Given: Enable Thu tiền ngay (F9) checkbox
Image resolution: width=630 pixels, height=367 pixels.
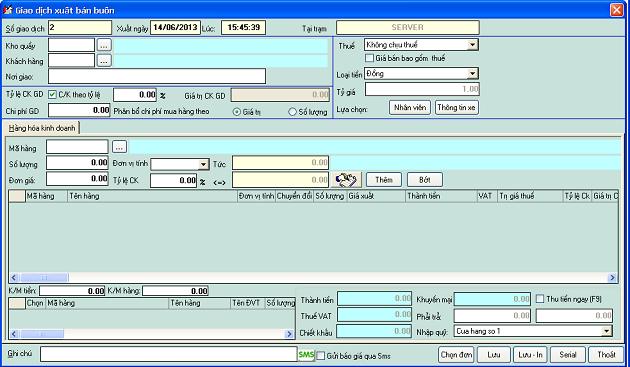Looking at the screenshot, I should point(540,299).
